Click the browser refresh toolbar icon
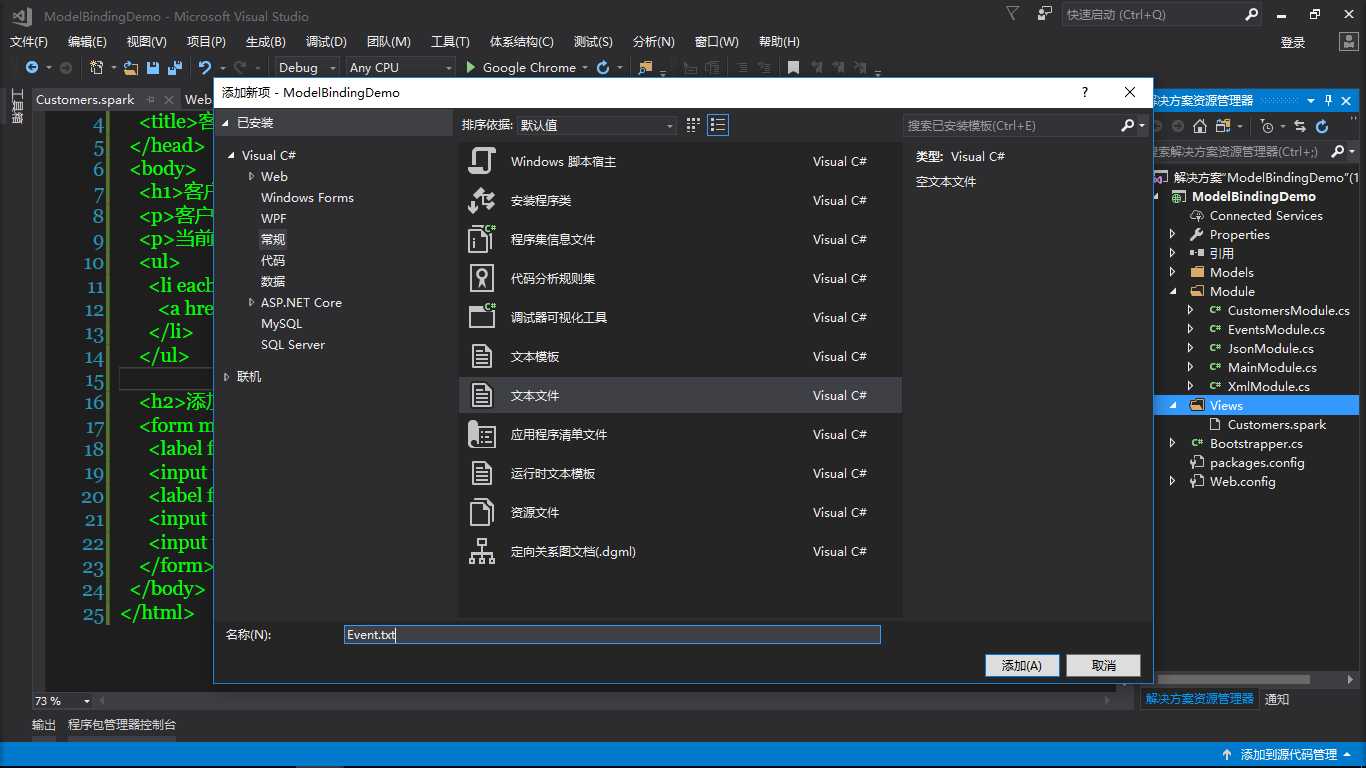1366x768 pixels. click(x=603, y=67)
